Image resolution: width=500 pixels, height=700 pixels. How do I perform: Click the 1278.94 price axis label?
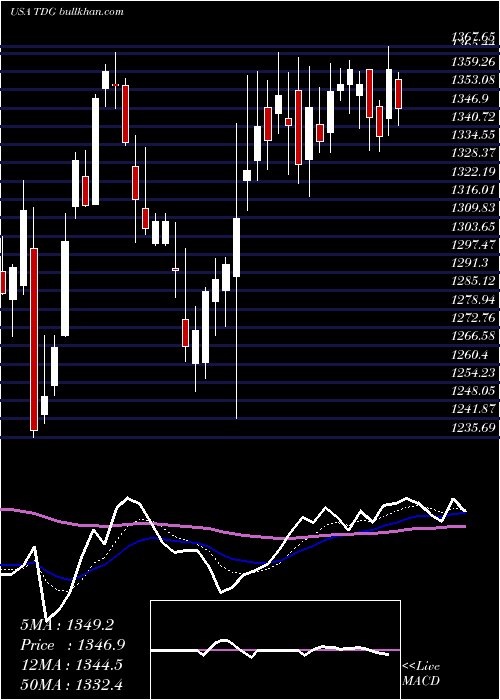(x=473, y=299)
